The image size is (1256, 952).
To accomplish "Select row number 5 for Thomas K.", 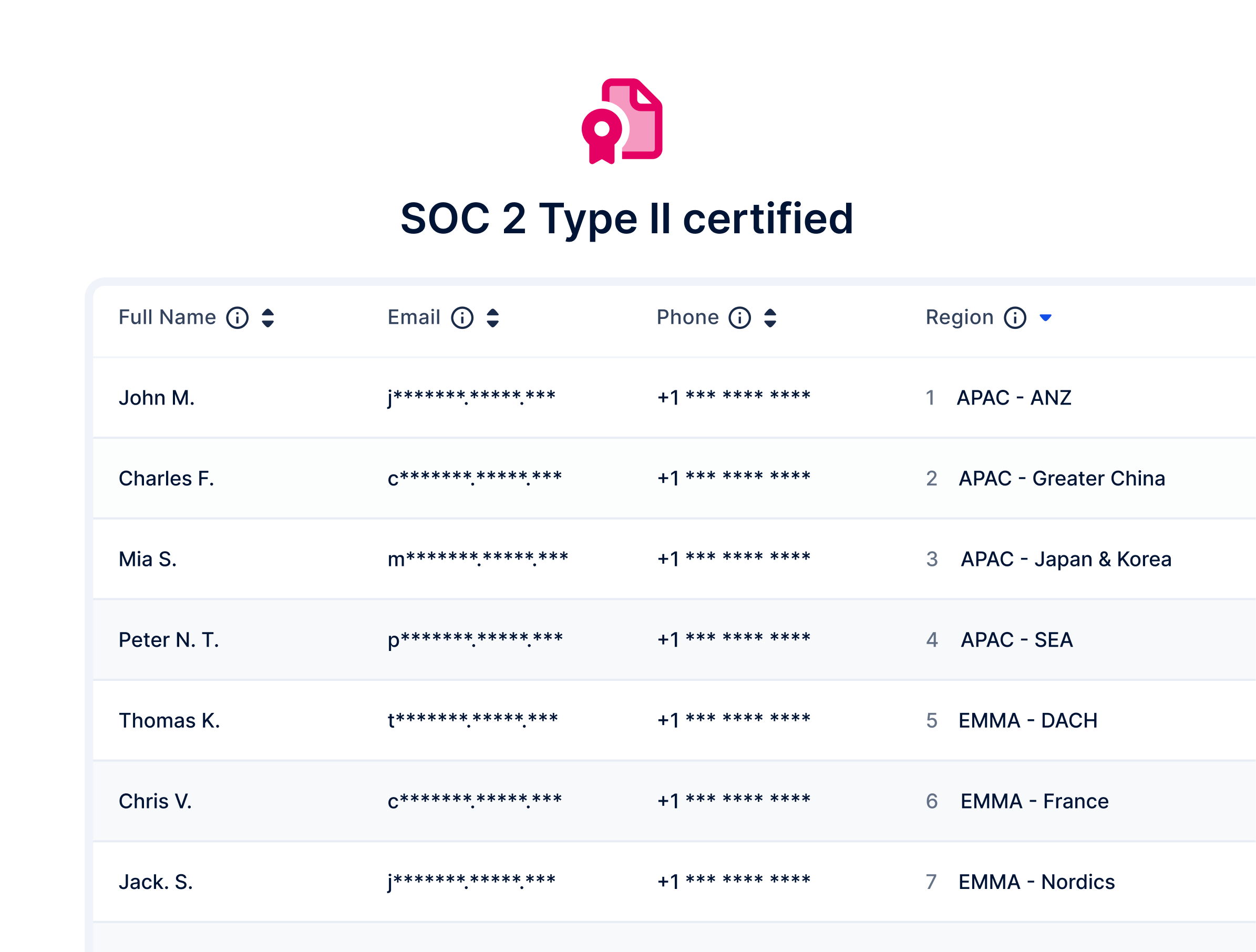I will click(x=931, y=721).
